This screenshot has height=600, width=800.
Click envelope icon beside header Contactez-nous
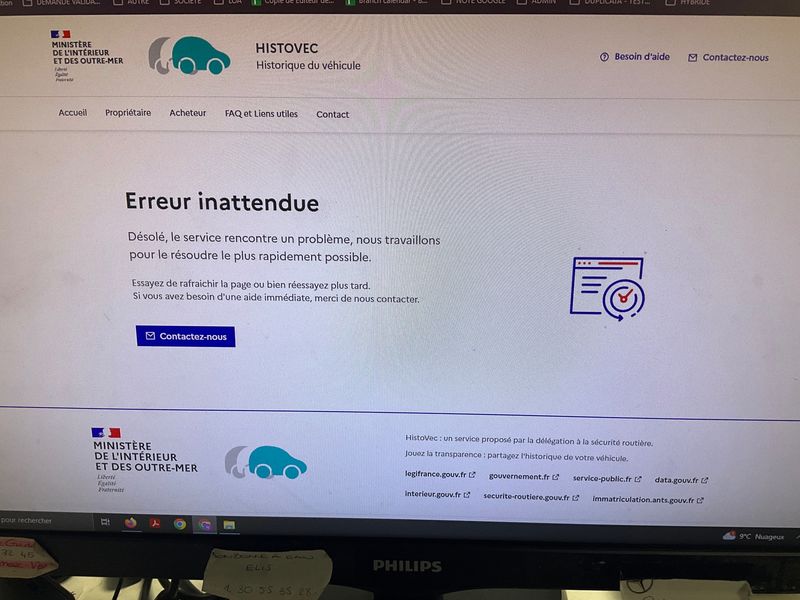click(x=692, y=58)
